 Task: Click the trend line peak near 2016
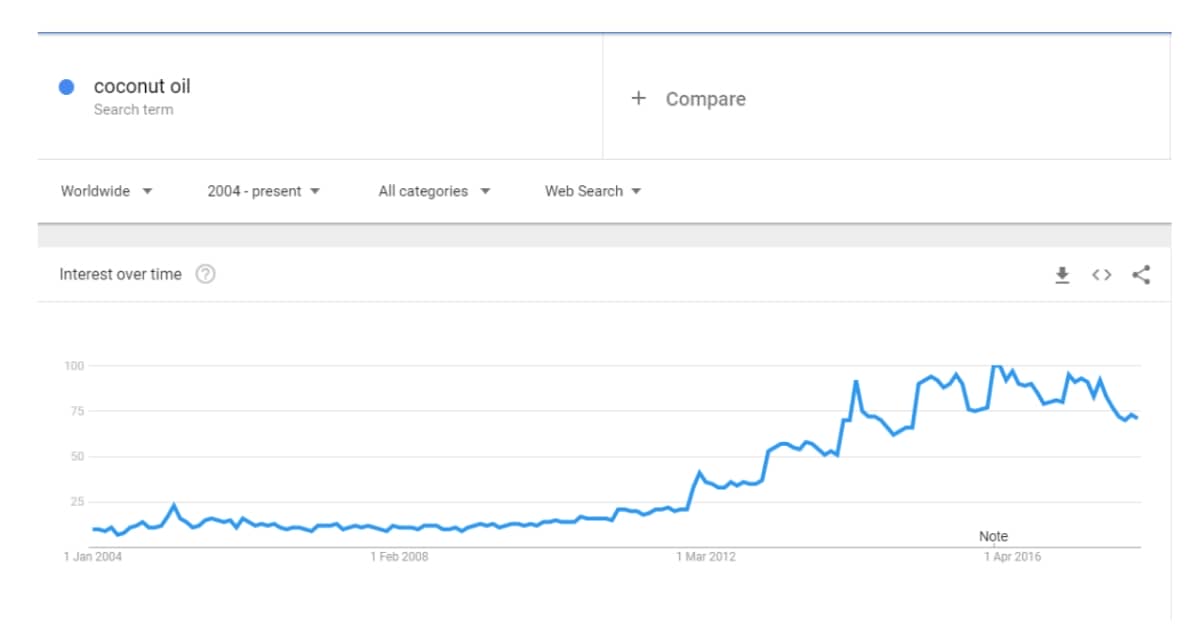pyautogui.click(x=995, y=368)
